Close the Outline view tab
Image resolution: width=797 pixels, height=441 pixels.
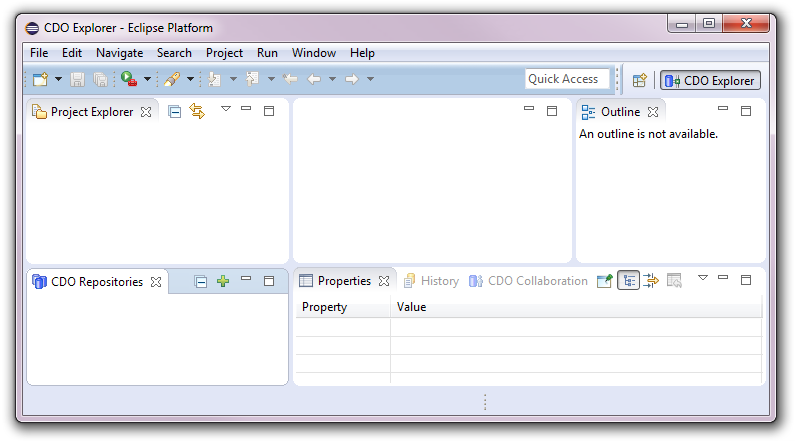[x=653, y=112]
